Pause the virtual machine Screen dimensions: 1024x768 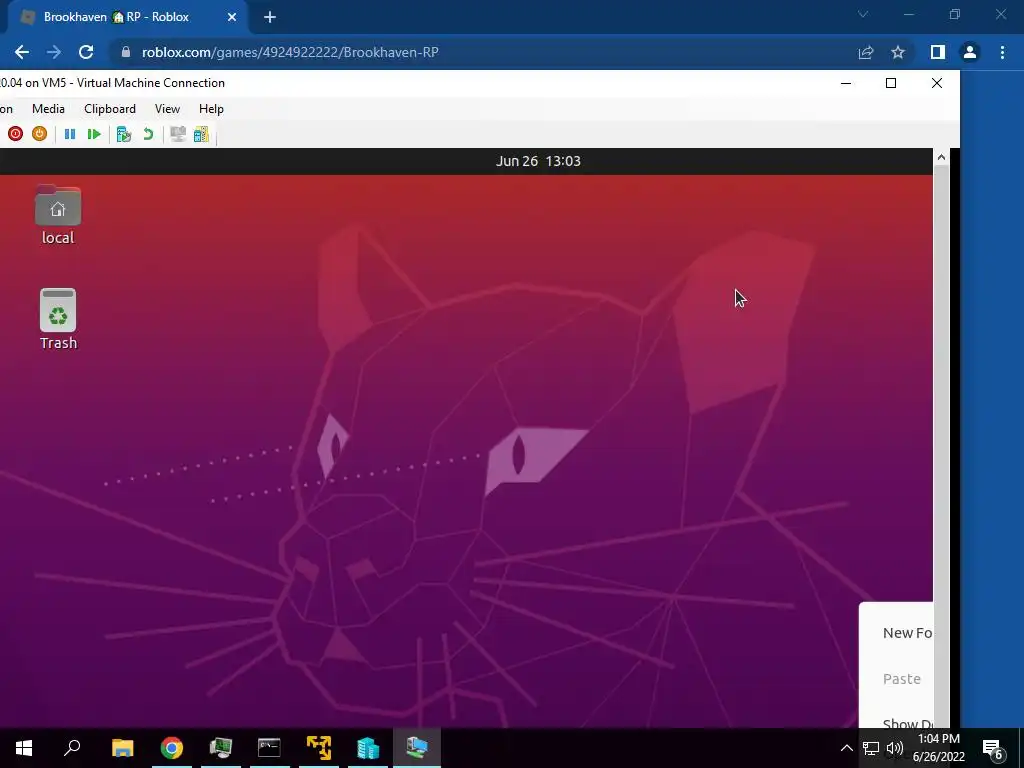[x=70, y=134]
